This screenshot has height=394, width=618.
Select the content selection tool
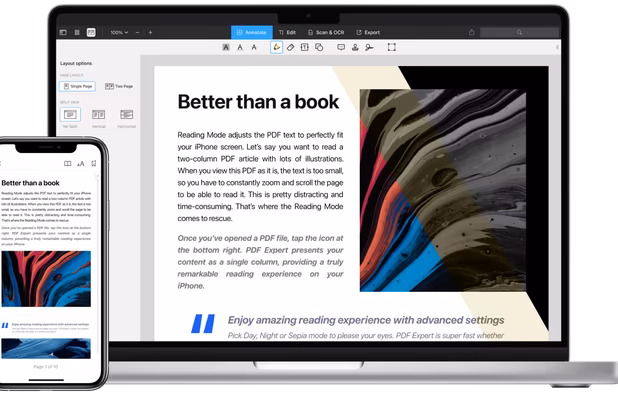point(391,47)
